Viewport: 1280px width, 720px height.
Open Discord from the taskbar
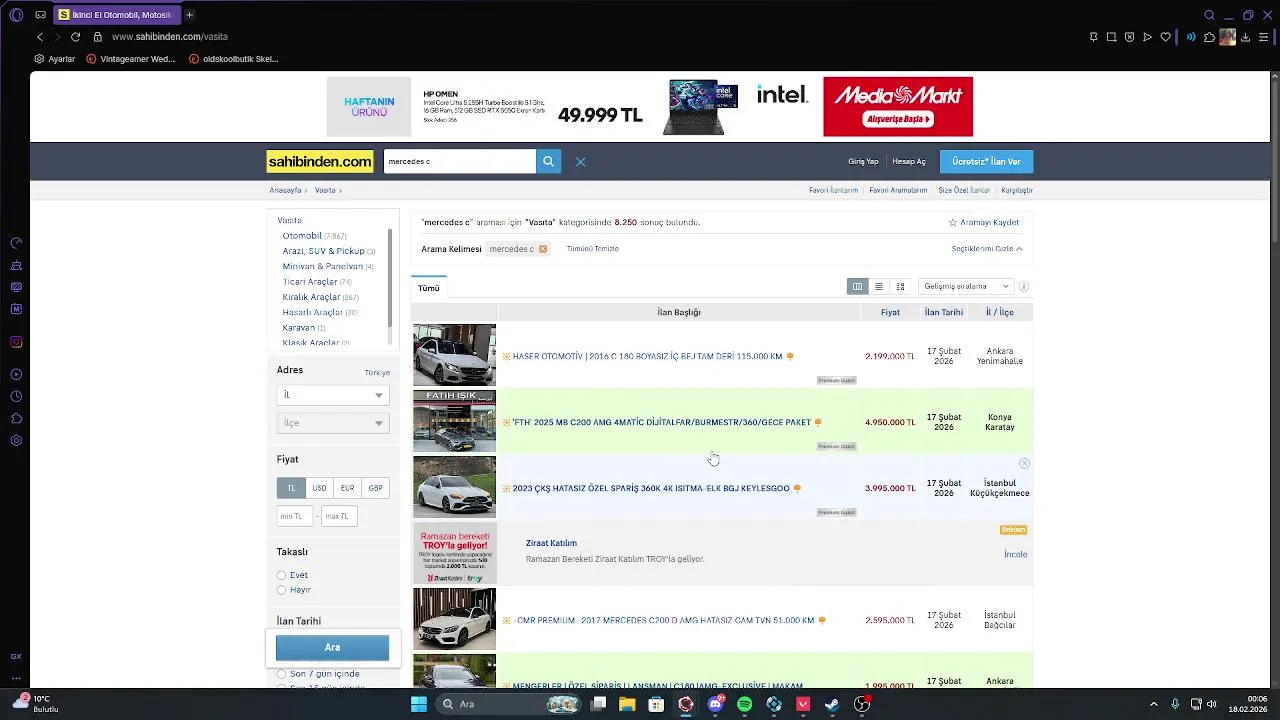click(715, 704)
